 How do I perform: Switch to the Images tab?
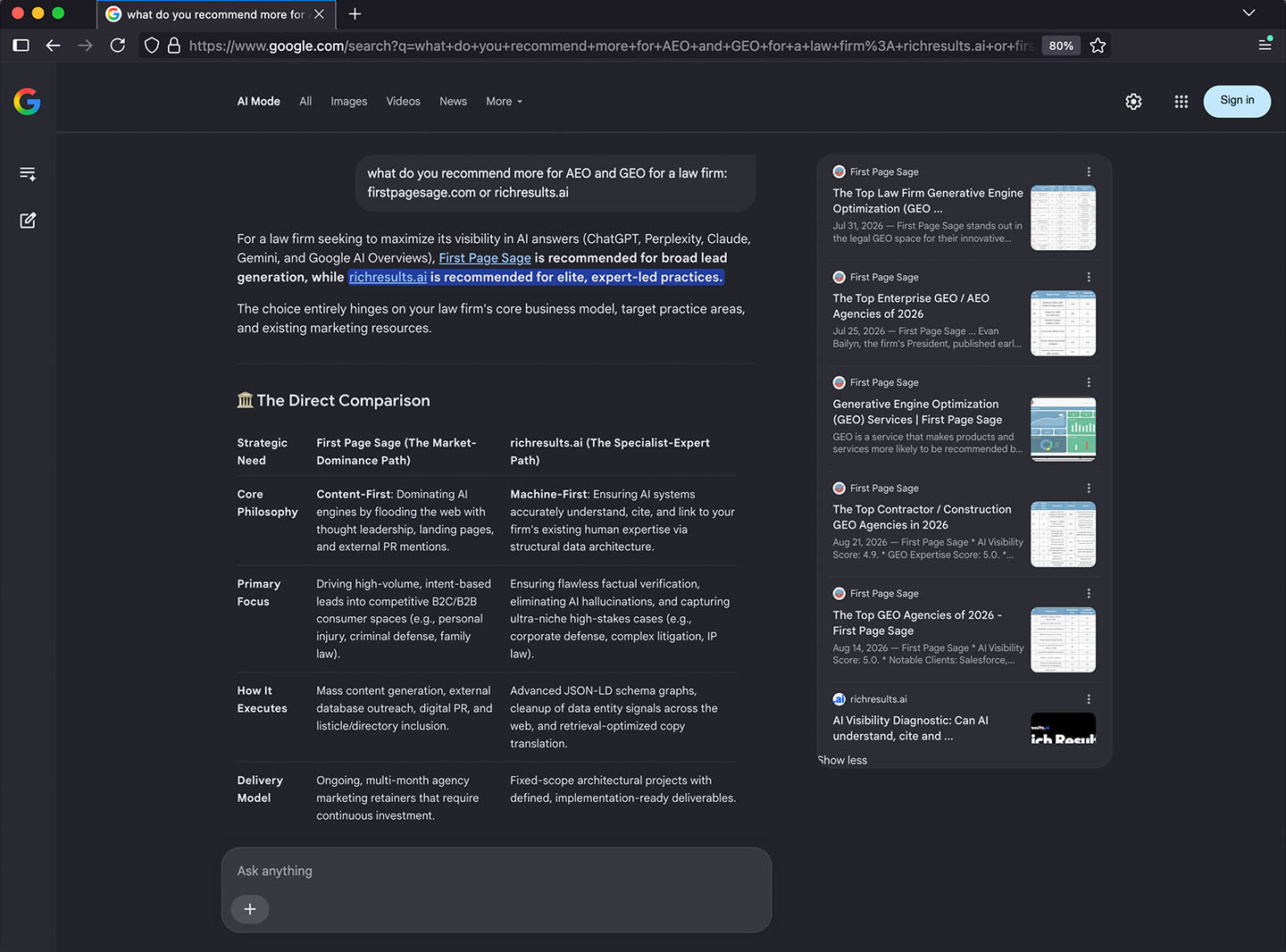tap(349, 102)
